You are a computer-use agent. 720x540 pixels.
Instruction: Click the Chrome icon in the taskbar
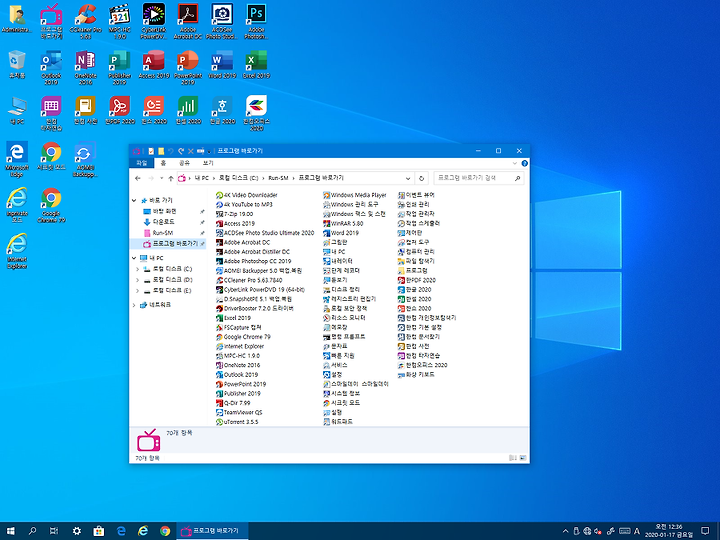pyautogui.click(x=165, y=531)
